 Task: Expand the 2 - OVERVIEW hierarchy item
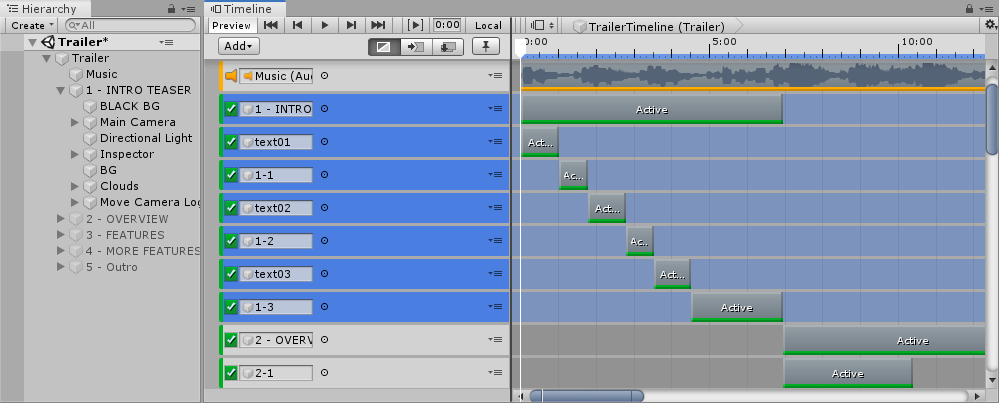click(61, 219)
